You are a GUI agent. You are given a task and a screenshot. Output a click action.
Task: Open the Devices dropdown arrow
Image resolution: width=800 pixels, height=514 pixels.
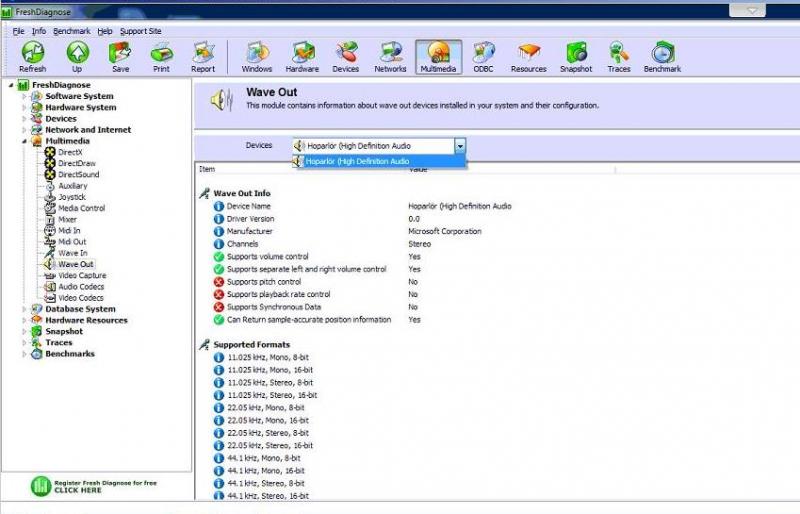460,146
